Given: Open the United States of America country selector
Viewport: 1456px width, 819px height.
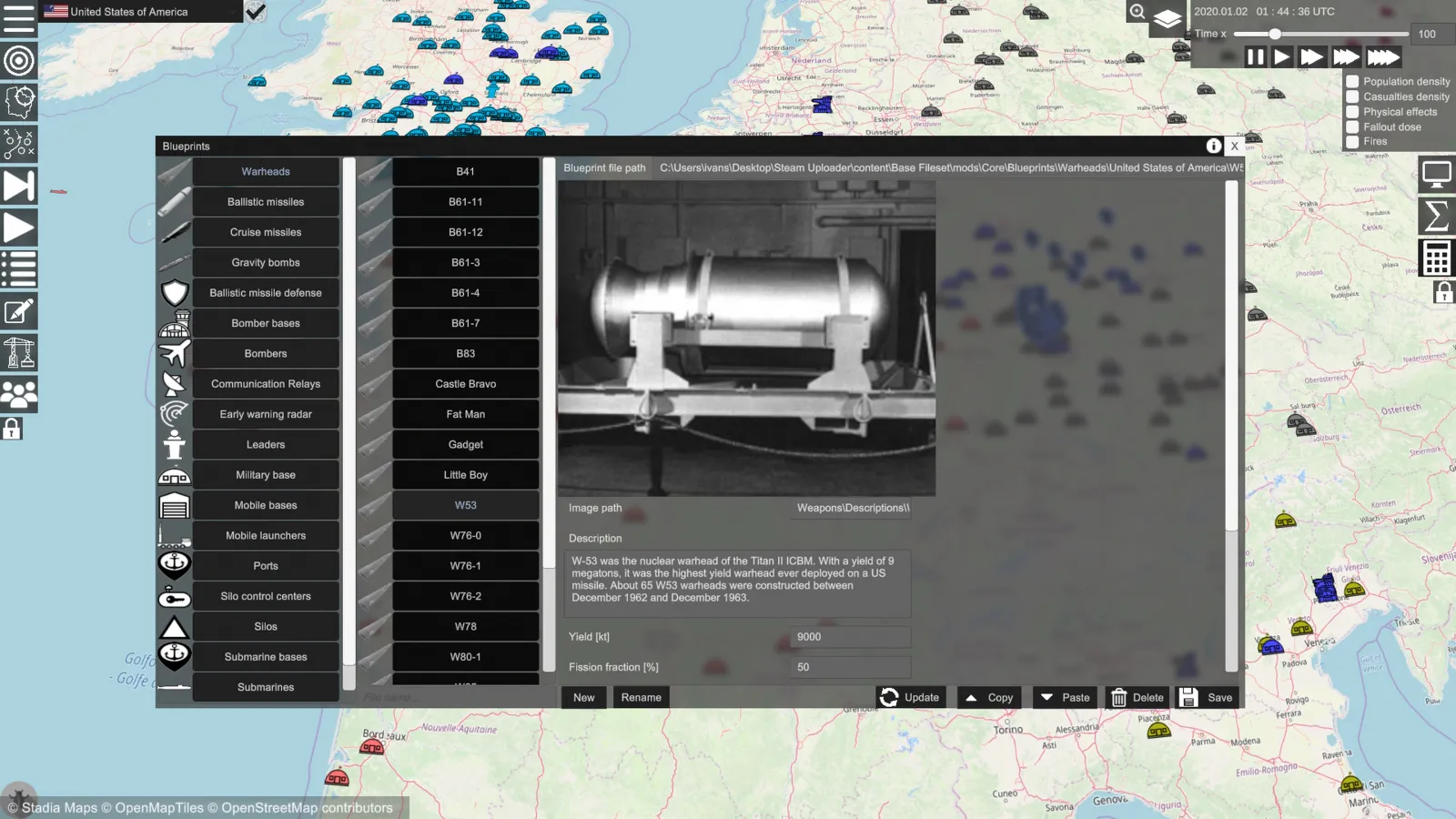Looking at the screenshot, I should point(129,12).
